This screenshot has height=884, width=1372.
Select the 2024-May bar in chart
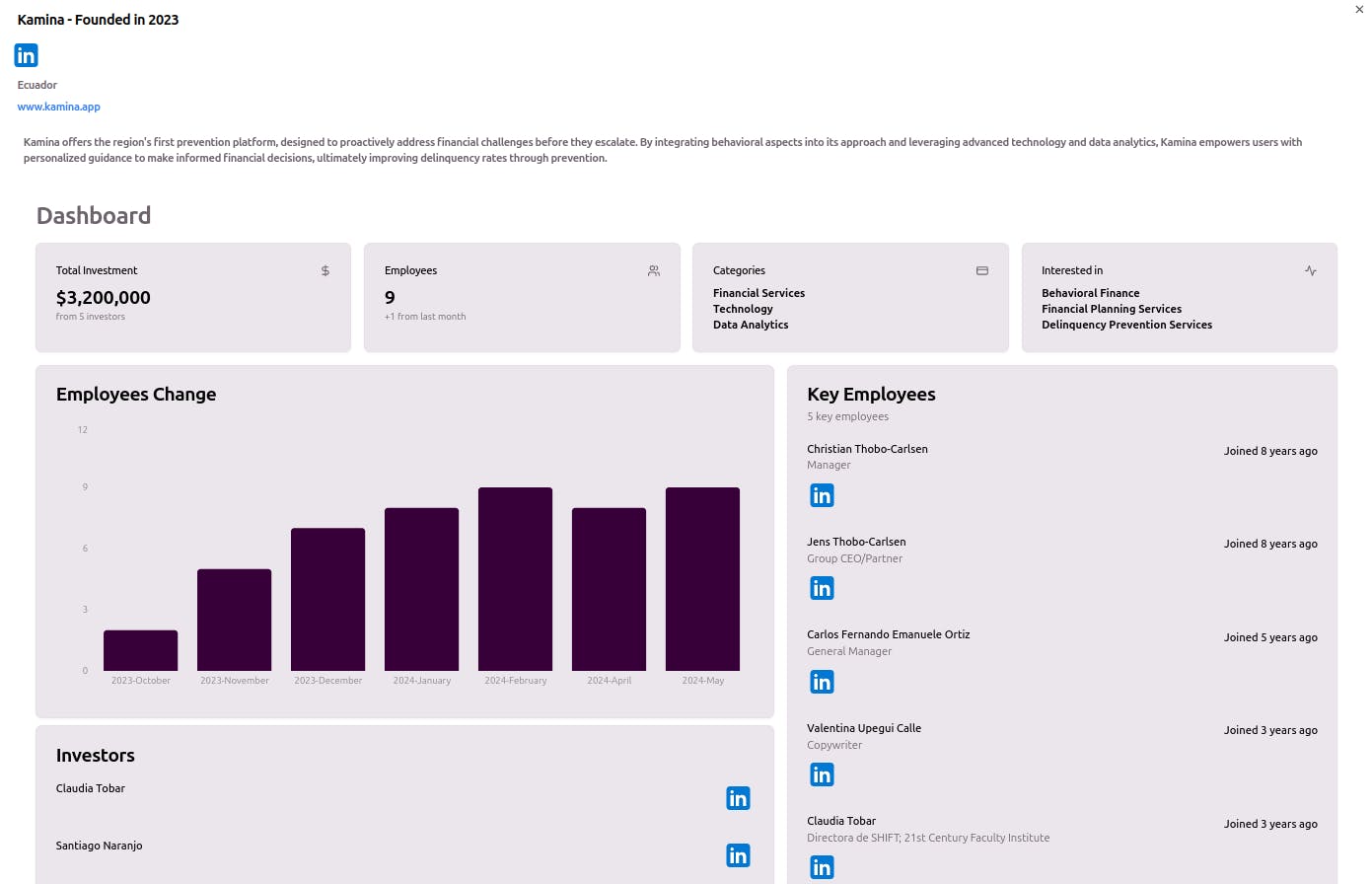coord(703,579)
